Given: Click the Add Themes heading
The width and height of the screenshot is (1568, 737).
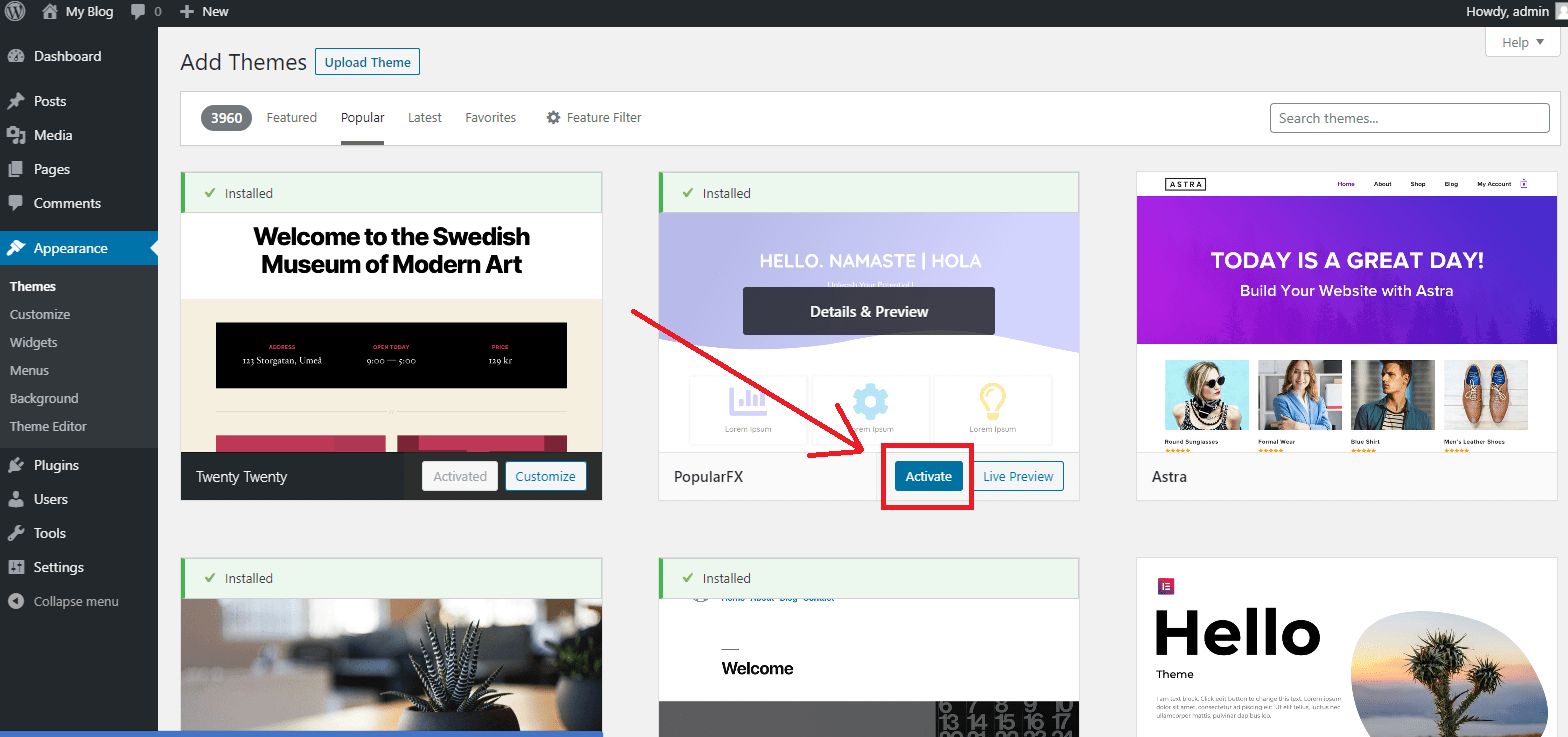Looking at the screenshot, I should [243, 62].
